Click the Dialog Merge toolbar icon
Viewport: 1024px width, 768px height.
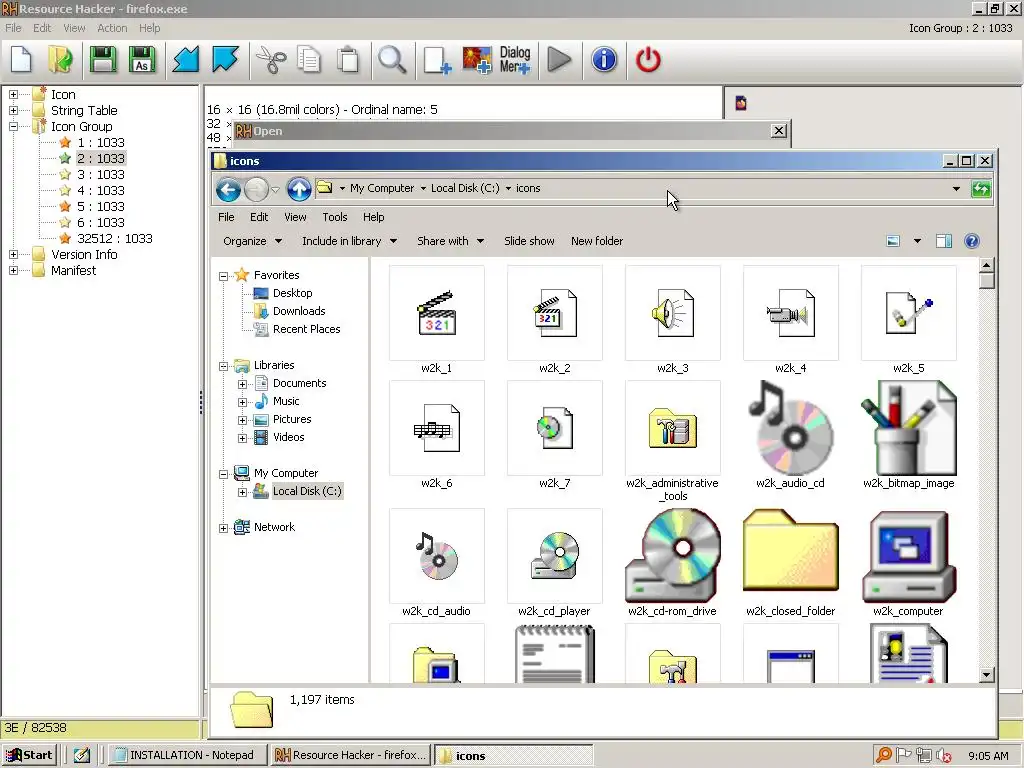(515, 60)
